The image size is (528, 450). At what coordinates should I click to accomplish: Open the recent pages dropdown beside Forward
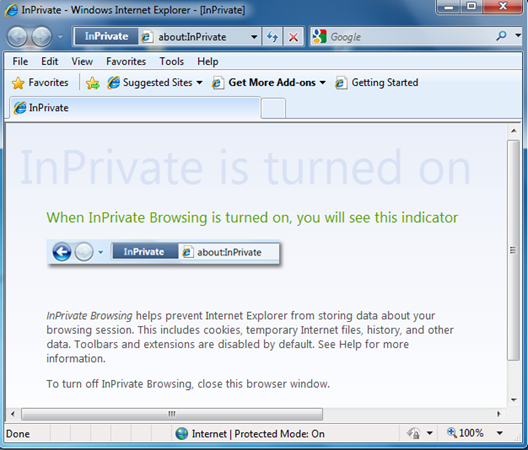pos(60,36)
